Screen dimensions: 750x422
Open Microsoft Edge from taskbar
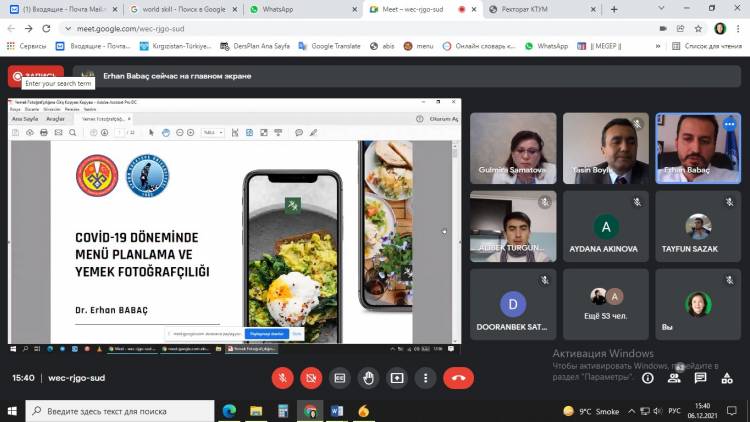(230, 411)
